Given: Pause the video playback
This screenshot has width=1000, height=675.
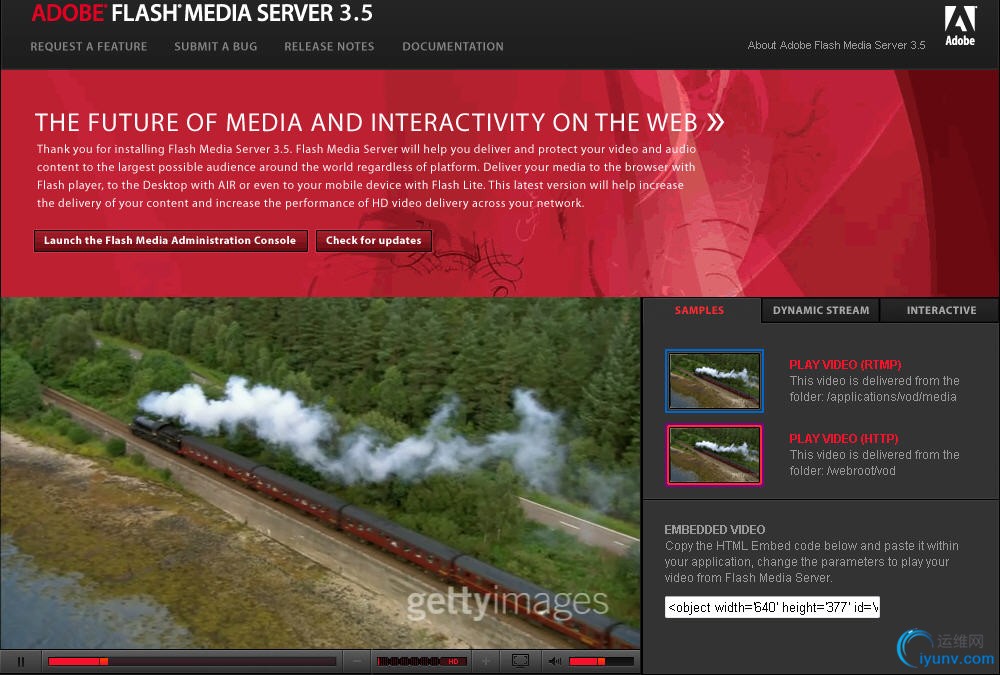Looking at the screenshot, I should 20,662.
